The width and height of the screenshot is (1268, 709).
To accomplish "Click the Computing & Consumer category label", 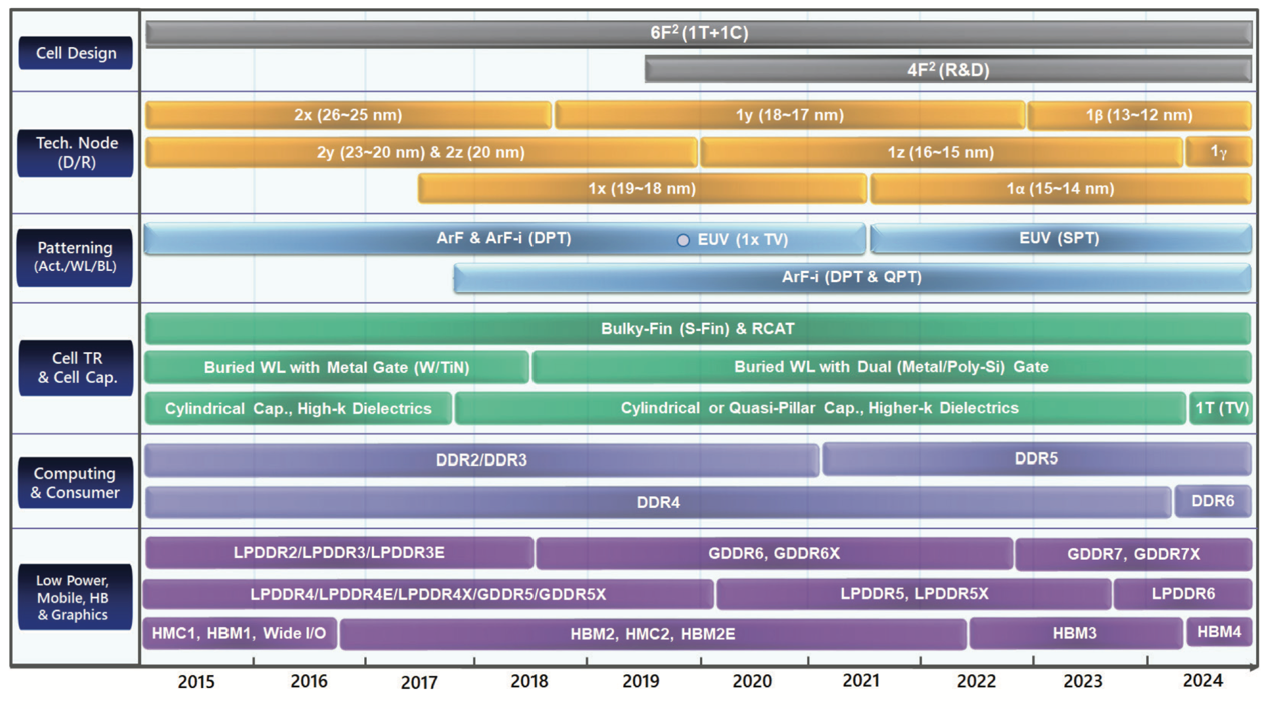I will point(75,482).
